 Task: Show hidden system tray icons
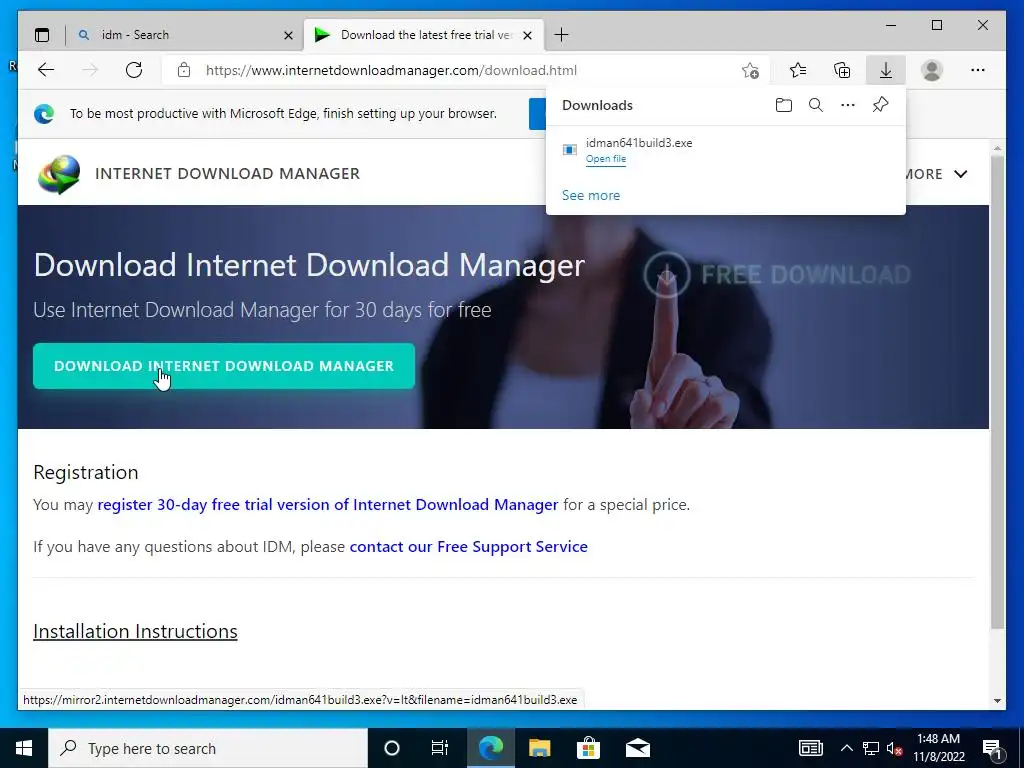846,748
